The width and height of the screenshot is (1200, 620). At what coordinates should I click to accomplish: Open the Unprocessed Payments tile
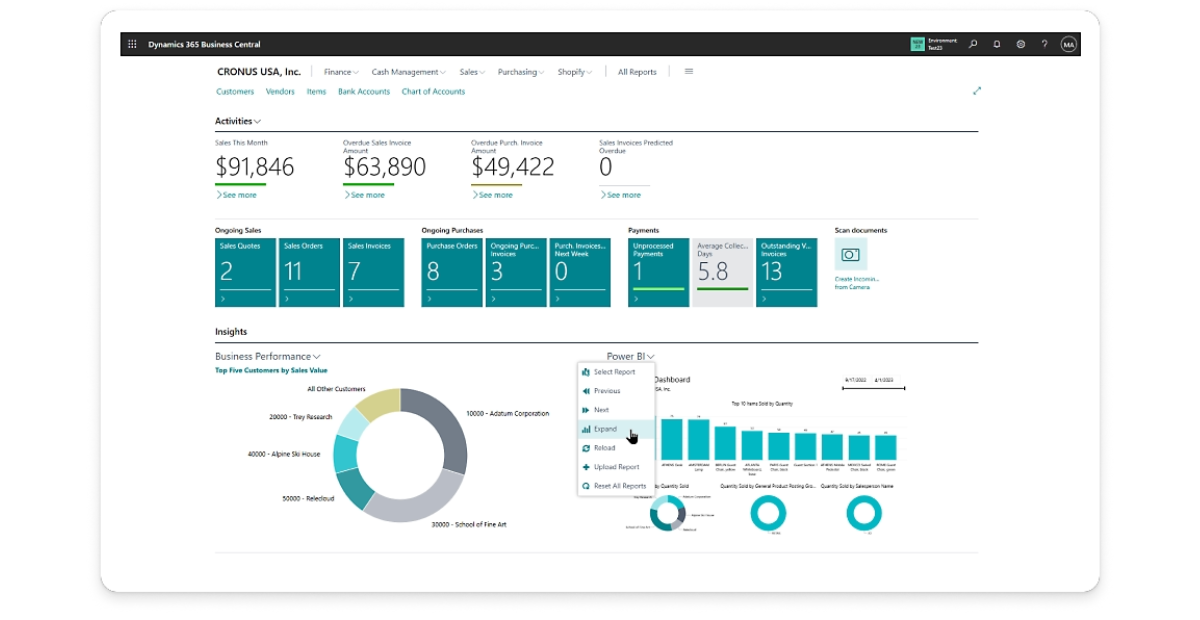coord(659,272)
